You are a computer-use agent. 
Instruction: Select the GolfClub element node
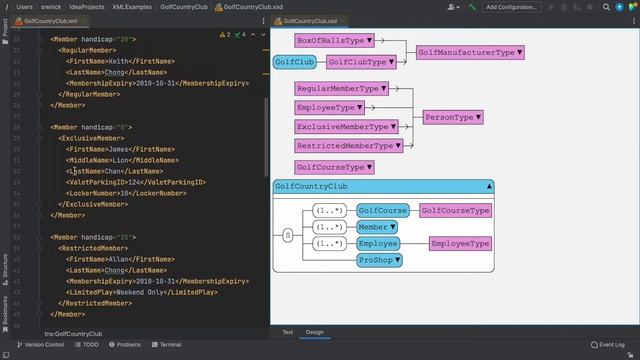pyautogui.click(x=294, y=62)
